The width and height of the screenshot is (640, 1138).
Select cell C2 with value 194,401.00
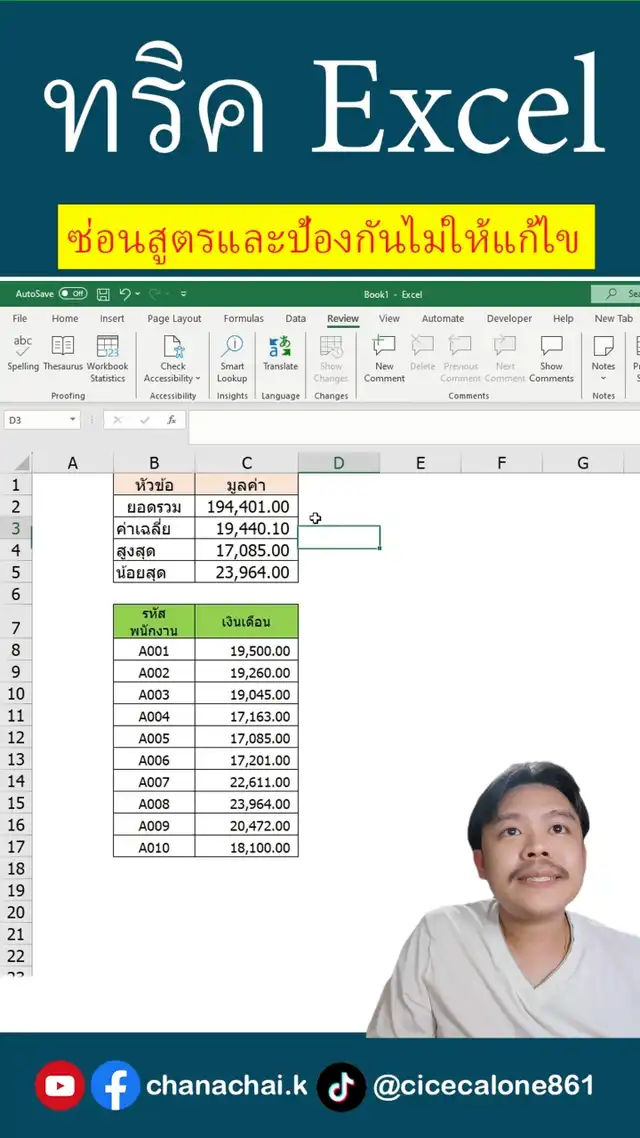246,507
